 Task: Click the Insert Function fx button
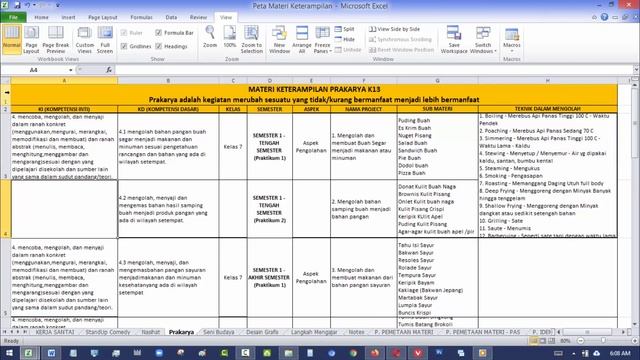(109, 70)
